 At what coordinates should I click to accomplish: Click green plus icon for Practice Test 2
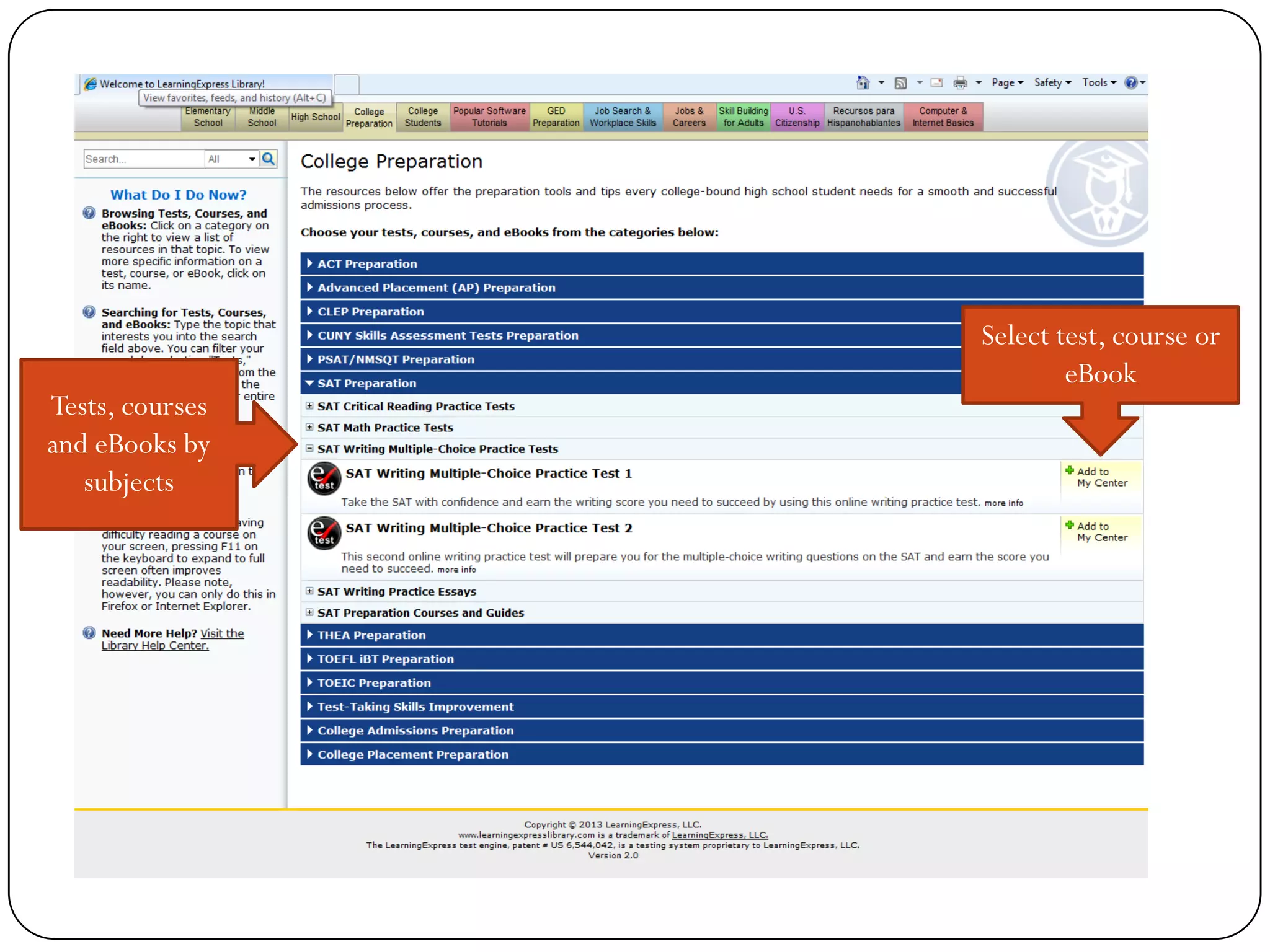click(1069, 525)
